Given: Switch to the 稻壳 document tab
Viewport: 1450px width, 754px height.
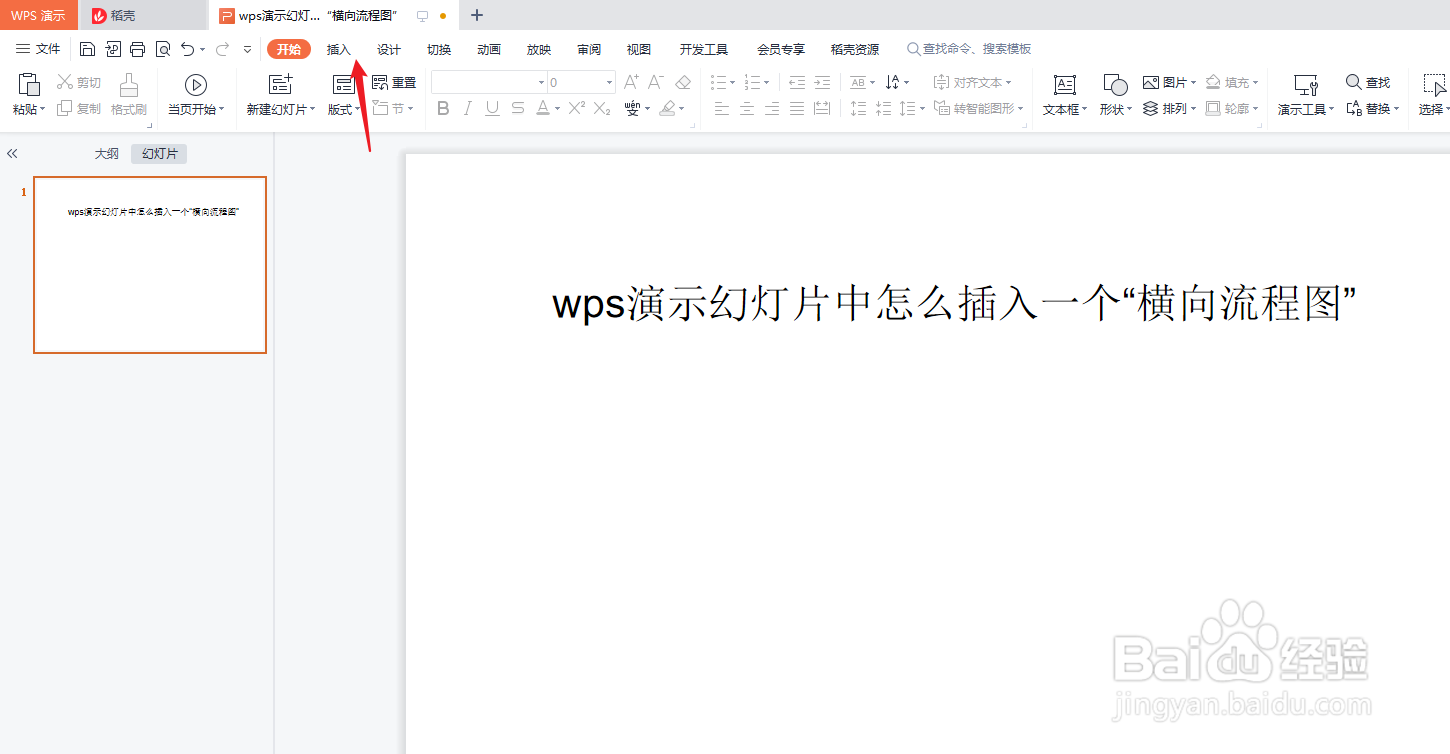Looking at the screenshot, I should [143, 15].
